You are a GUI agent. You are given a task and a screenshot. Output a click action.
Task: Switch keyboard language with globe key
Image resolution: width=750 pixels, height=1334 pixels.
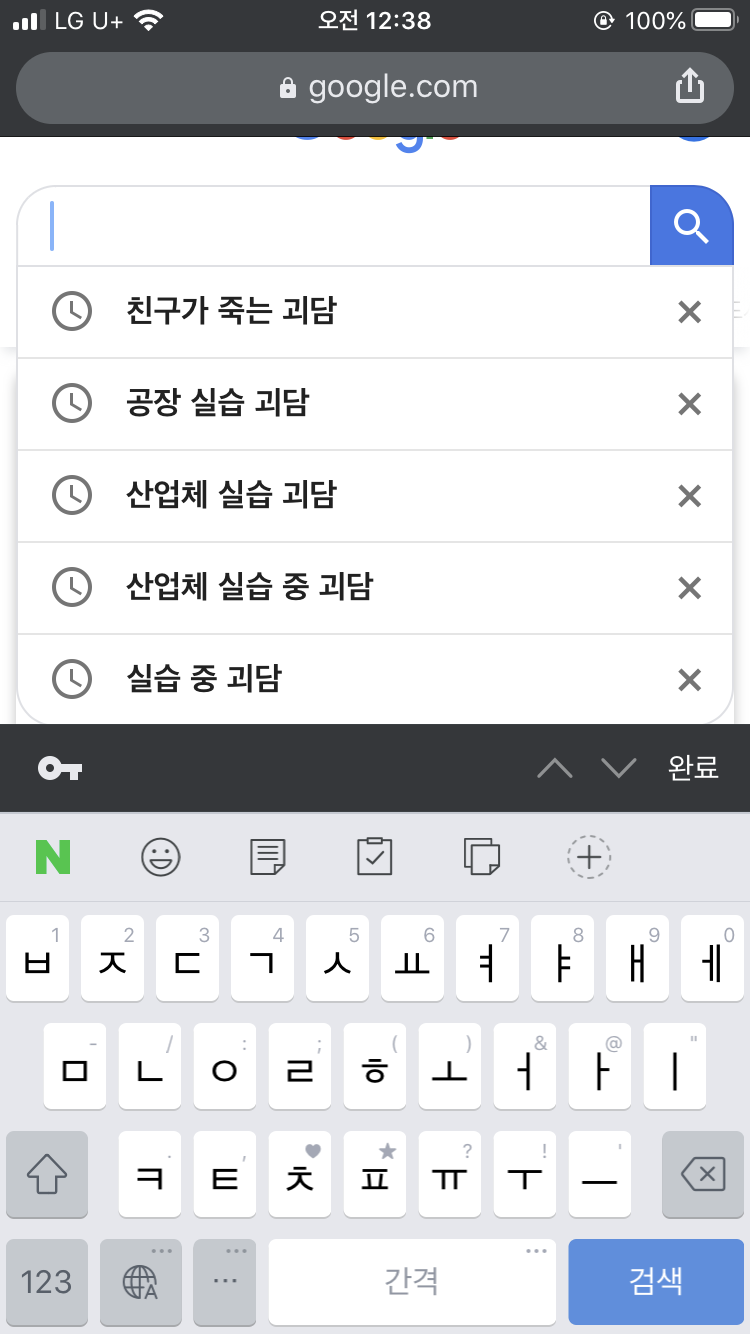140,1281
